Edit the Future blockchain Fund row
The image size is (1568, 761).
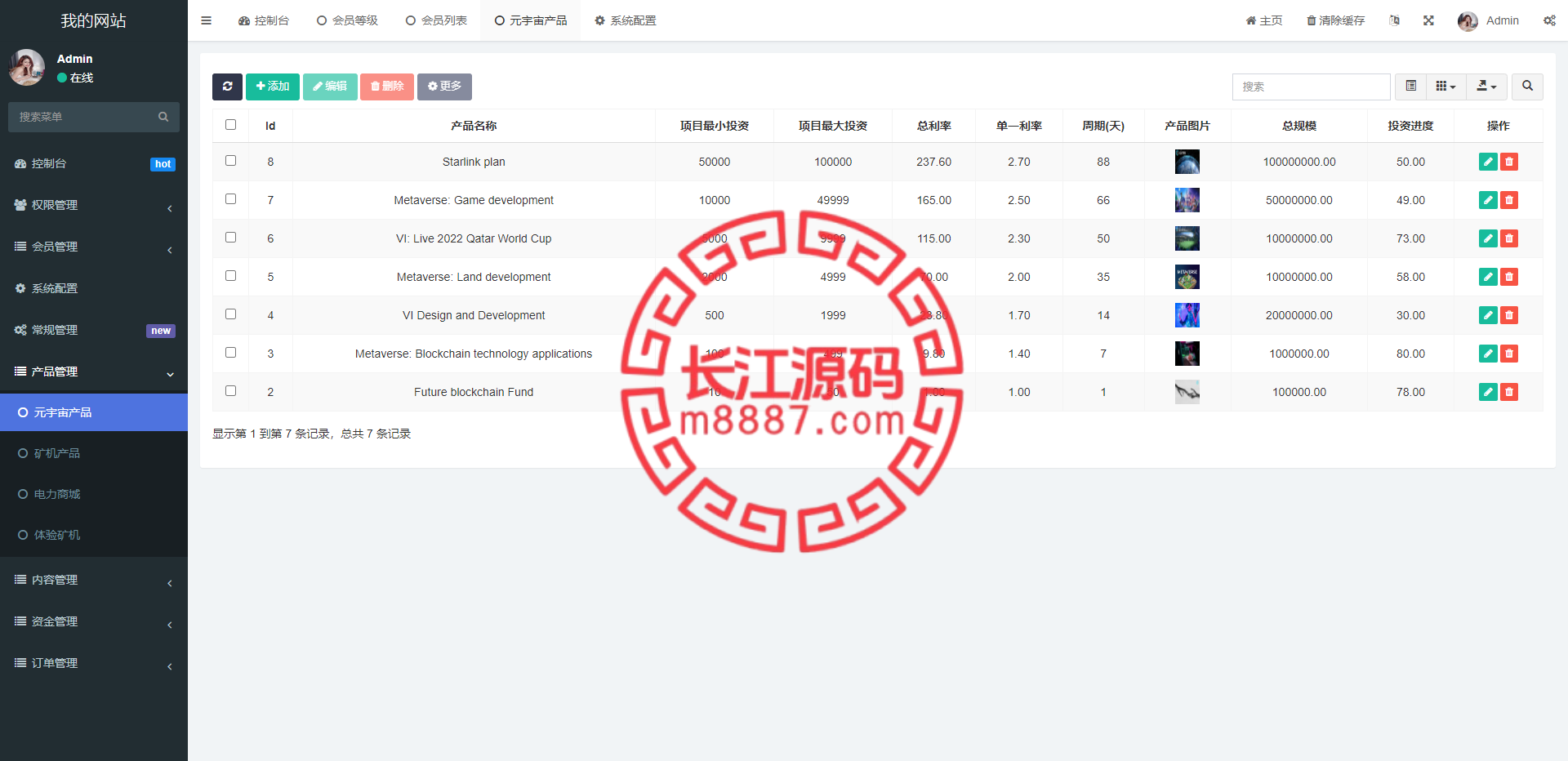(1488, 392)
